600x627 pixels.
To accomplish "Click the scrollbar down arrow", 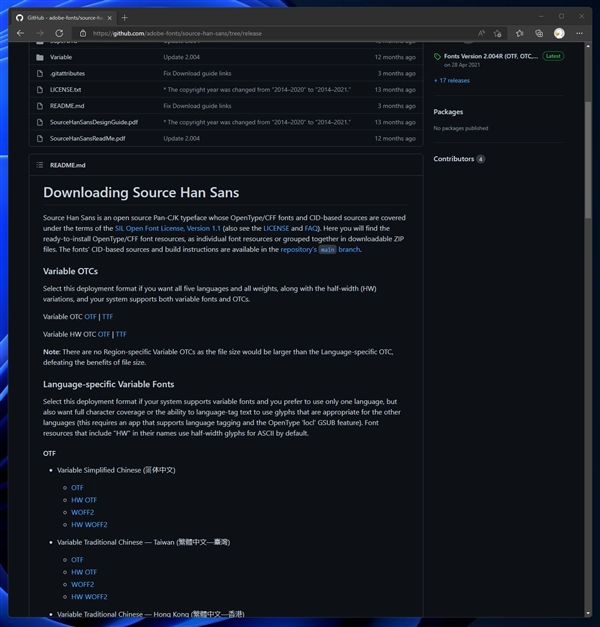I will pyautogui.click(x=588, y=613).
